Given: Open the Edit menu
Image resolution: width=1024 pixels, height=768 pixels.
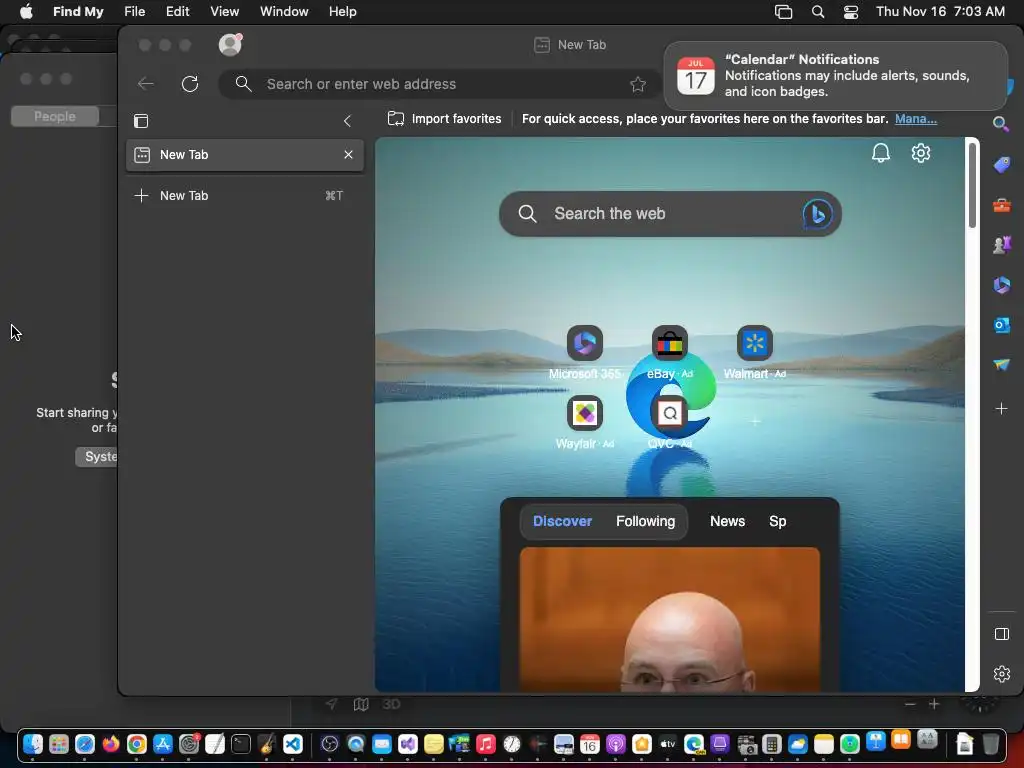Looking at the screenshot, I should tap(177, 12).
